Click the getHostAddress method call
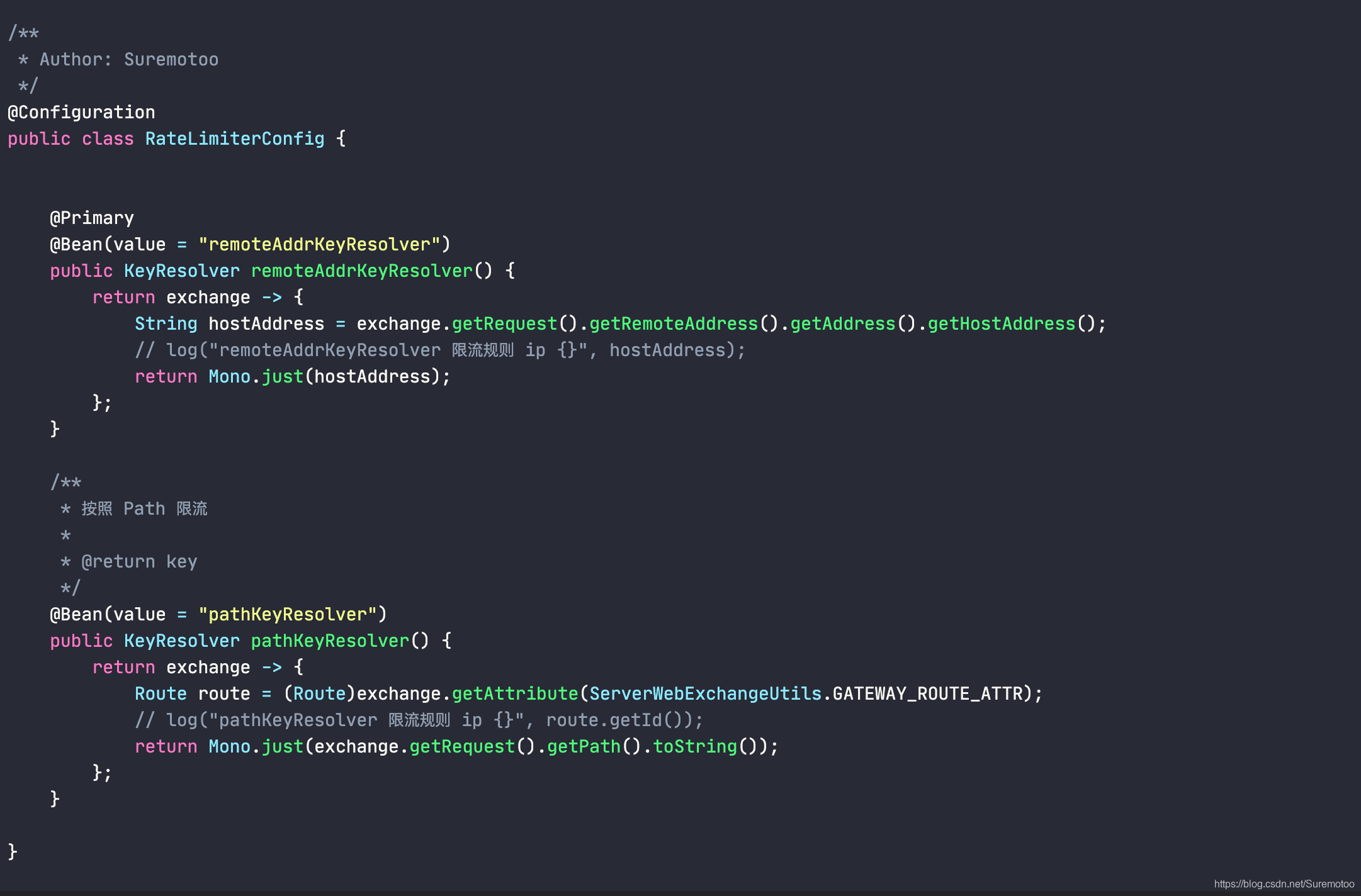This screenshot has height=896, width=1361. tap(1002, 324)
